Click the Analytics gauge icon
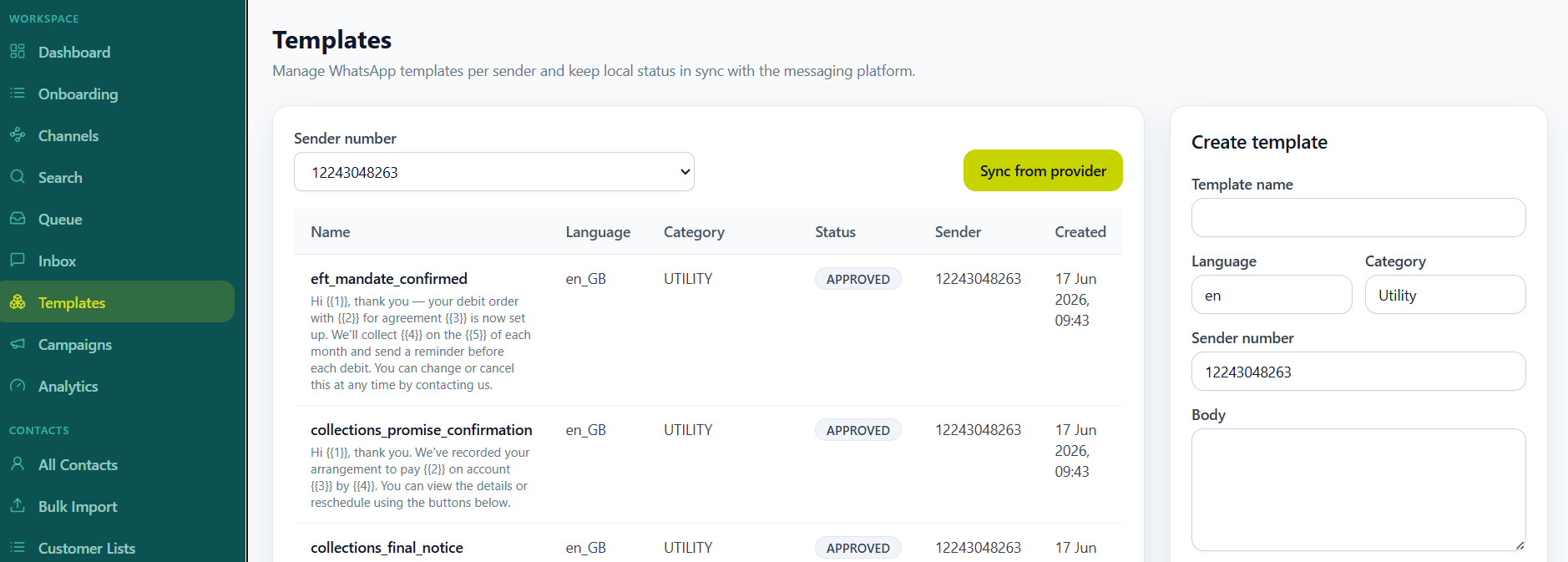Screen dimensions: 1568x562 (18, 386)
